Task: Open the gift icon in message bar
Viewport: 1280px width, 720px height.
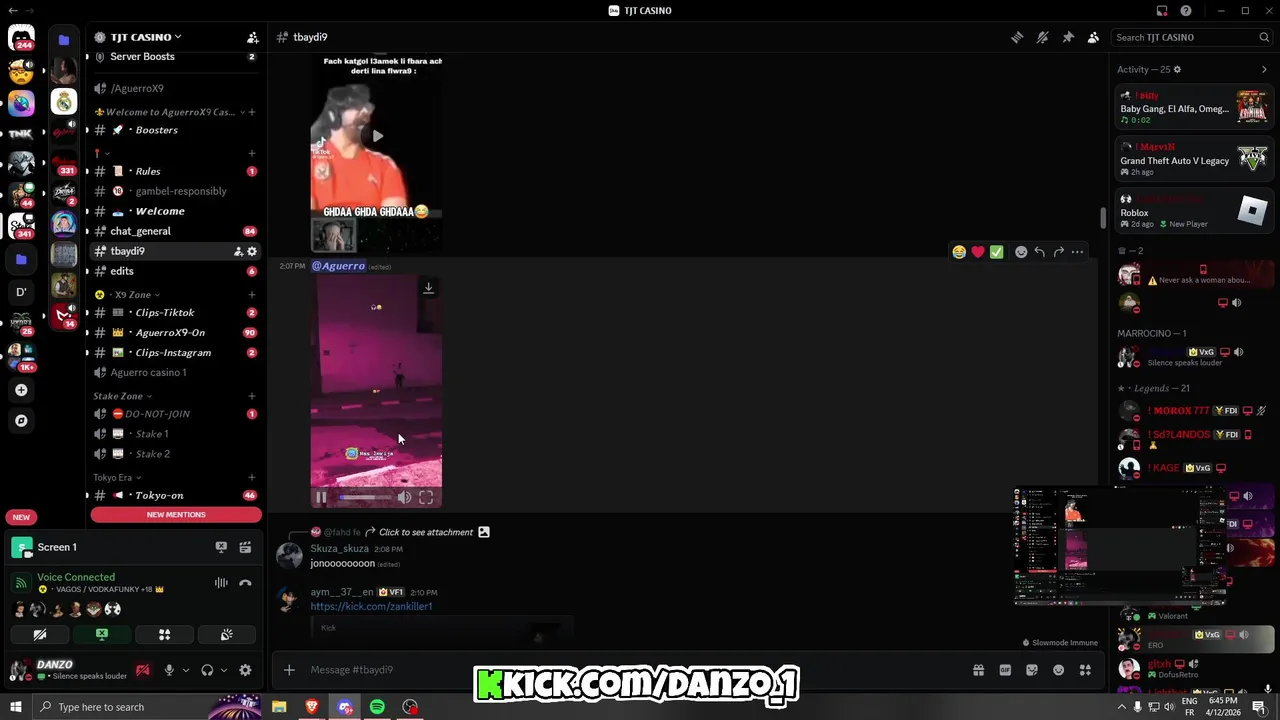Action: pos(978,670)
